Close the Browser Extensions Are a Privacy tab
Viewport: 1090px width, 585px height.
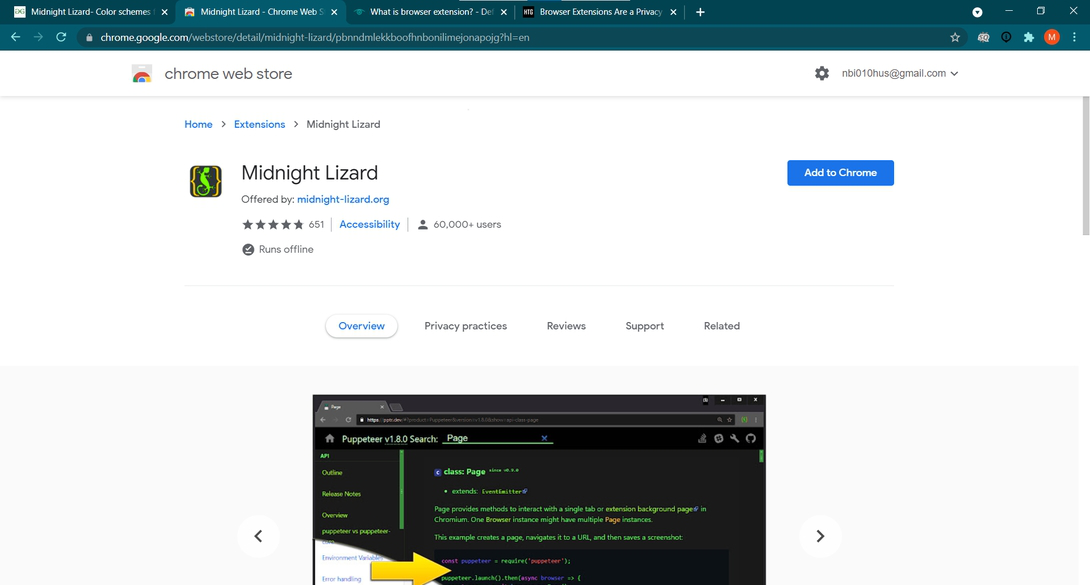673,12
